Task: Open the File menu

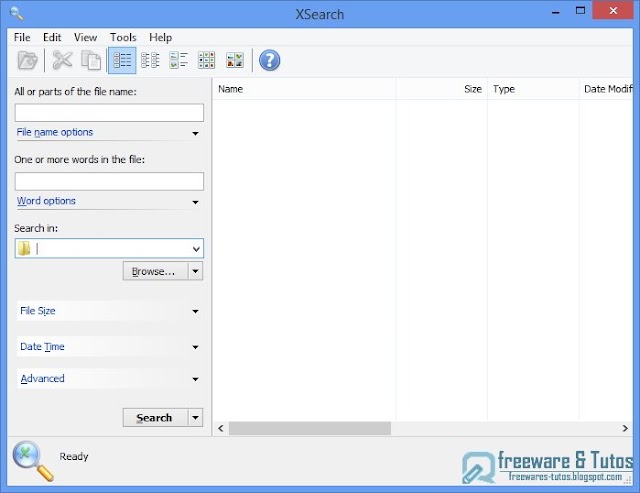Action: coord(22,38)
